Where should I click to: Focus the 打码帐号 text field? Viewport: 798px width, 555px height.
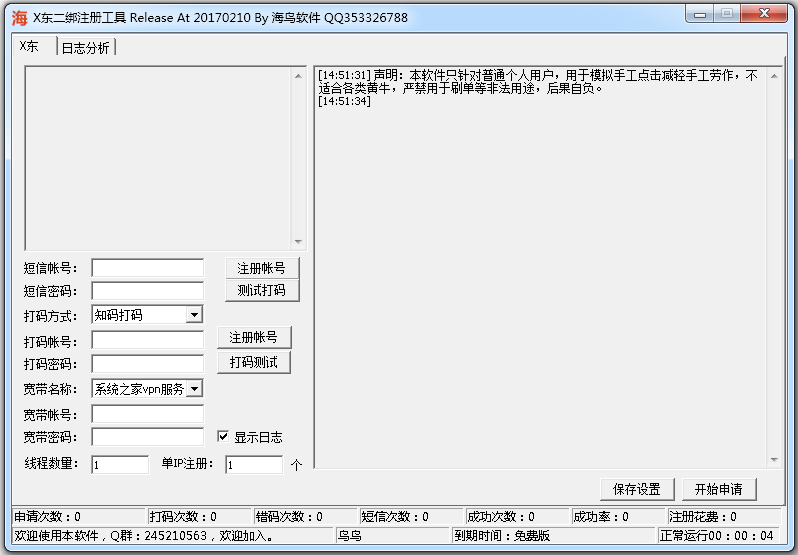147,340
